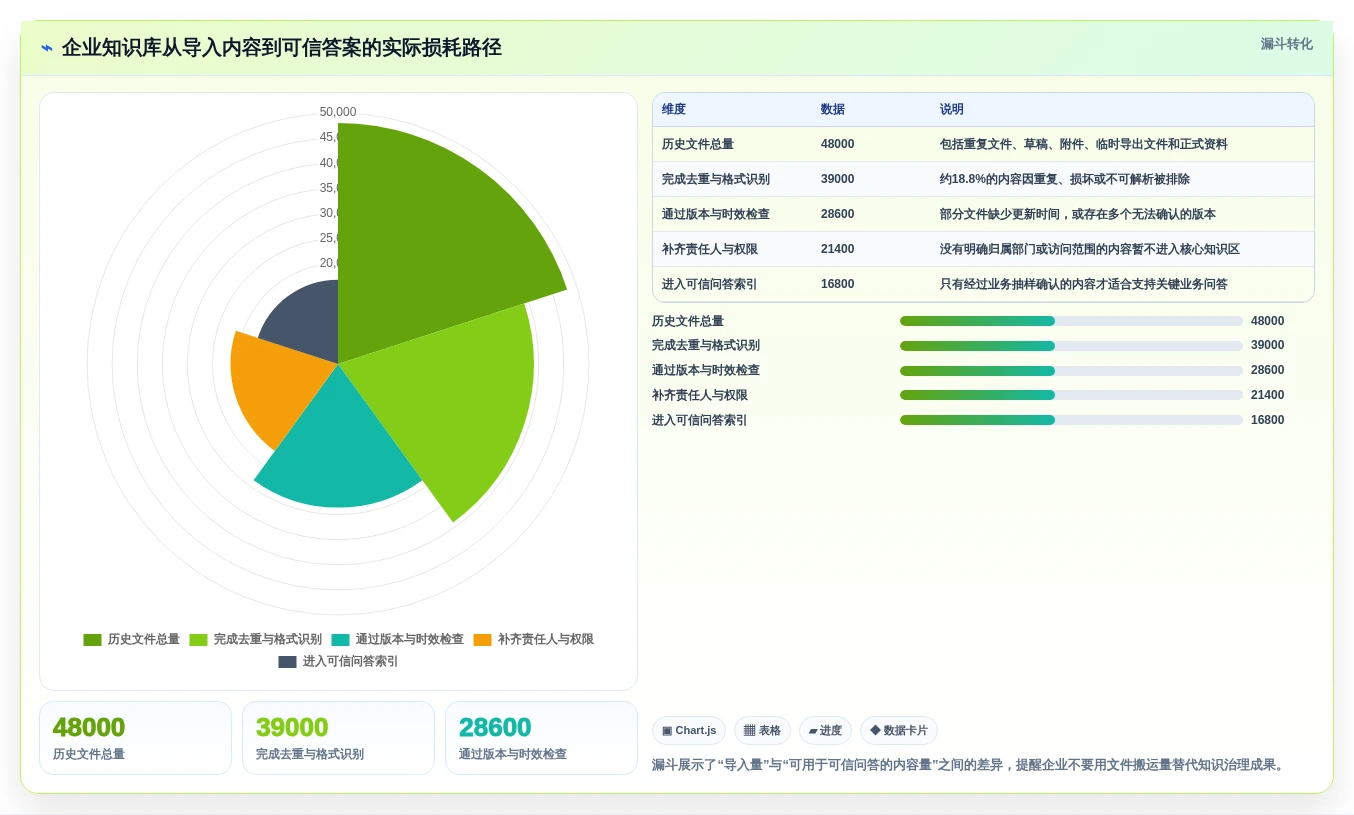Click the footer note starting 漏斗展示了
The width and height of the screenshot is (1354, 815).
(970, 765)
